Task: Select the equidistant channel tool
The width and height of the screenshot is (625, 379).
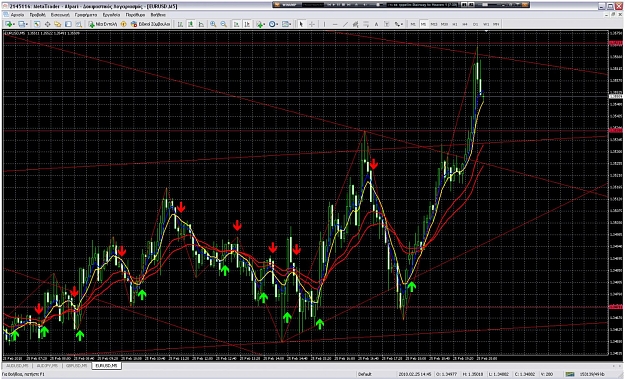Action: point(356,24)
